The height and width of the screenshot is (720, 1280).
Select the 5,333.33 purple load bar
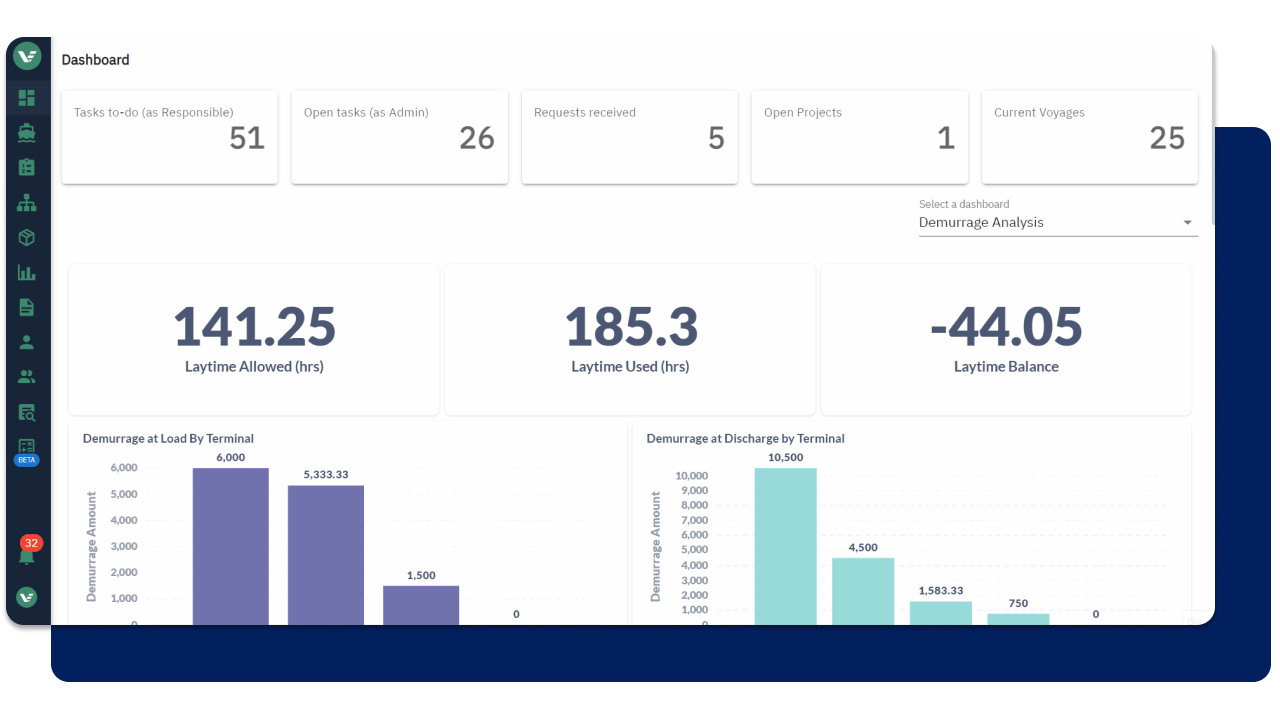click(x=326, y=555)
